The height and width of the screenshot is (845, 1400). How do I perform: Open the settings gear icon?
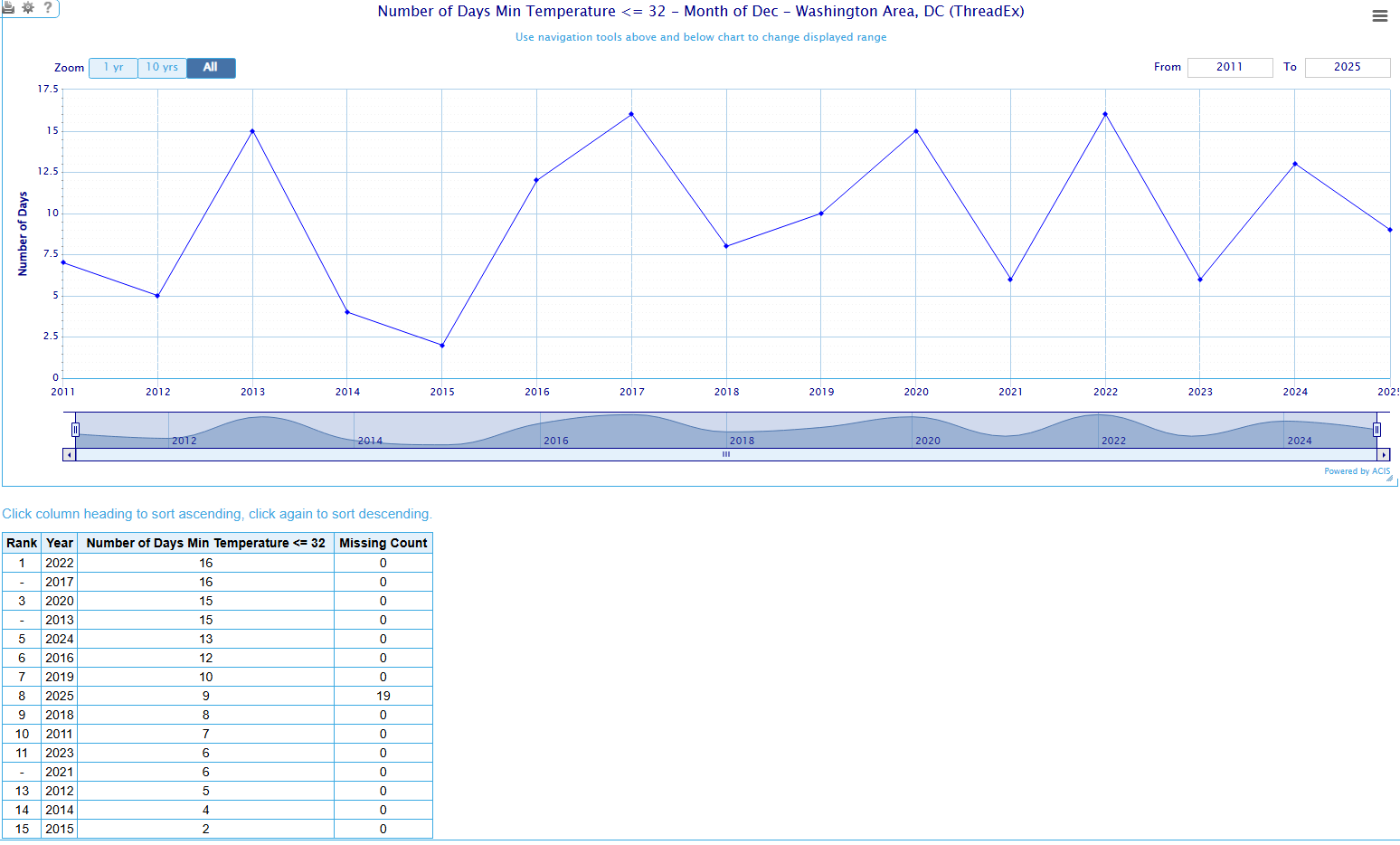pos(28,7)
